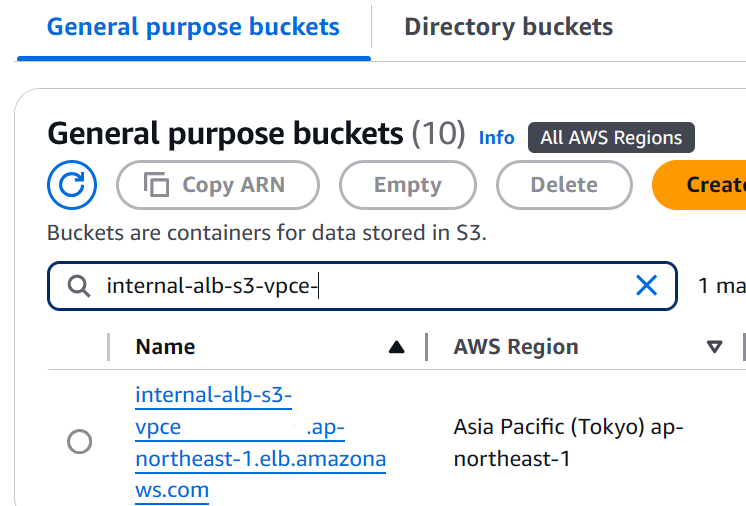746x506 pixels.
Task: Click the Name column header
Action: 166,347
